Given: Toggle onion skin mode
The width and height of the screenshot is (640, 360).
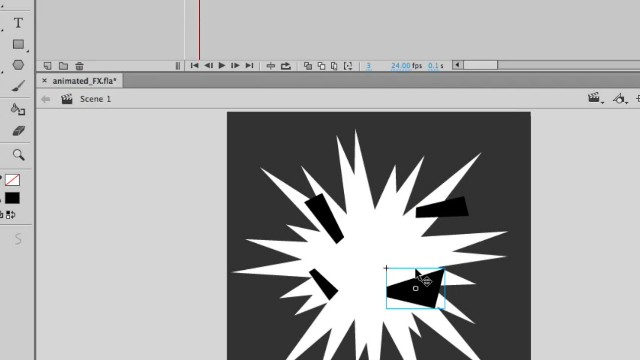Looking at the screenshot, I should pos(308,66).
